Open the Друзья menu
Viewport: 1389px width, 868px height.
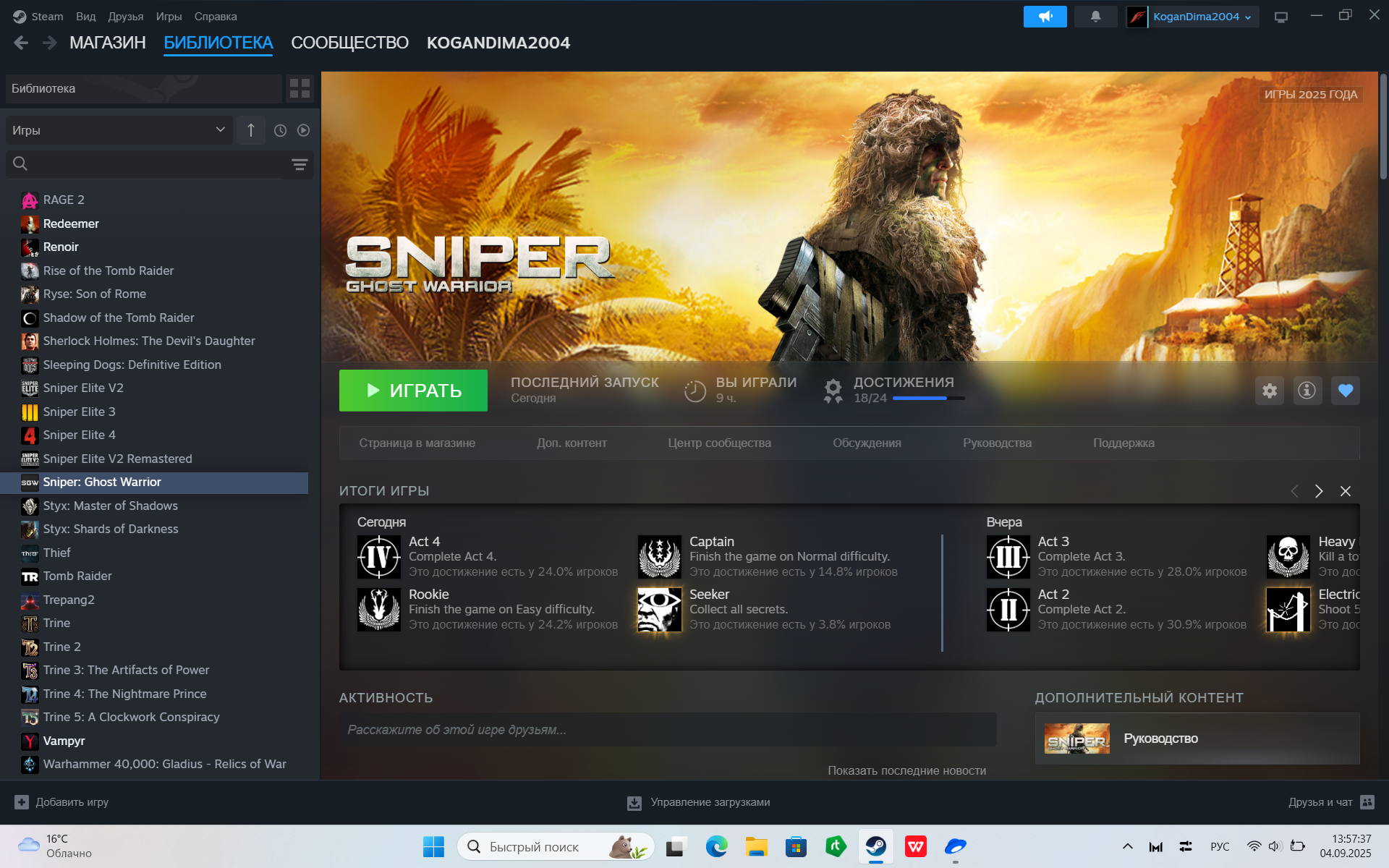pos(126,16)
